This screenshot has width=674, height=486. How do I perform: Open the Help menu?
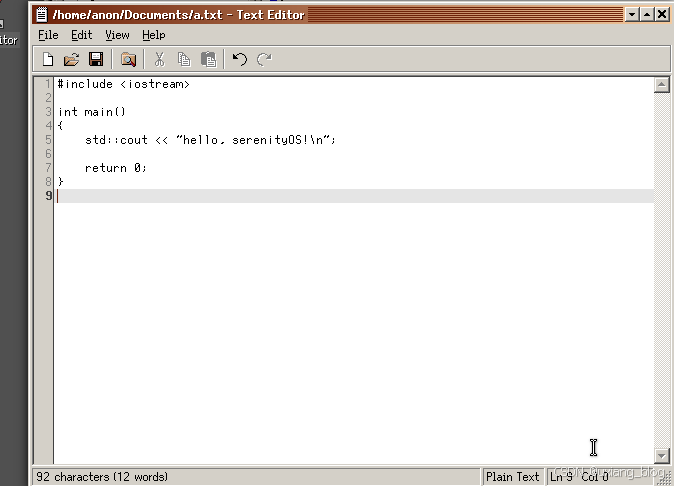coord(153,35)
